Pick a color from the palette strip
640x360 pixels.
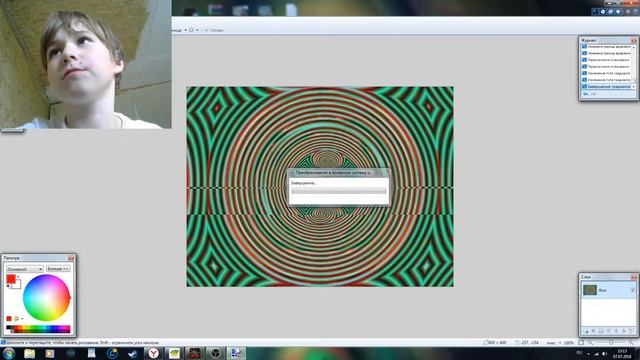[38, 329]
